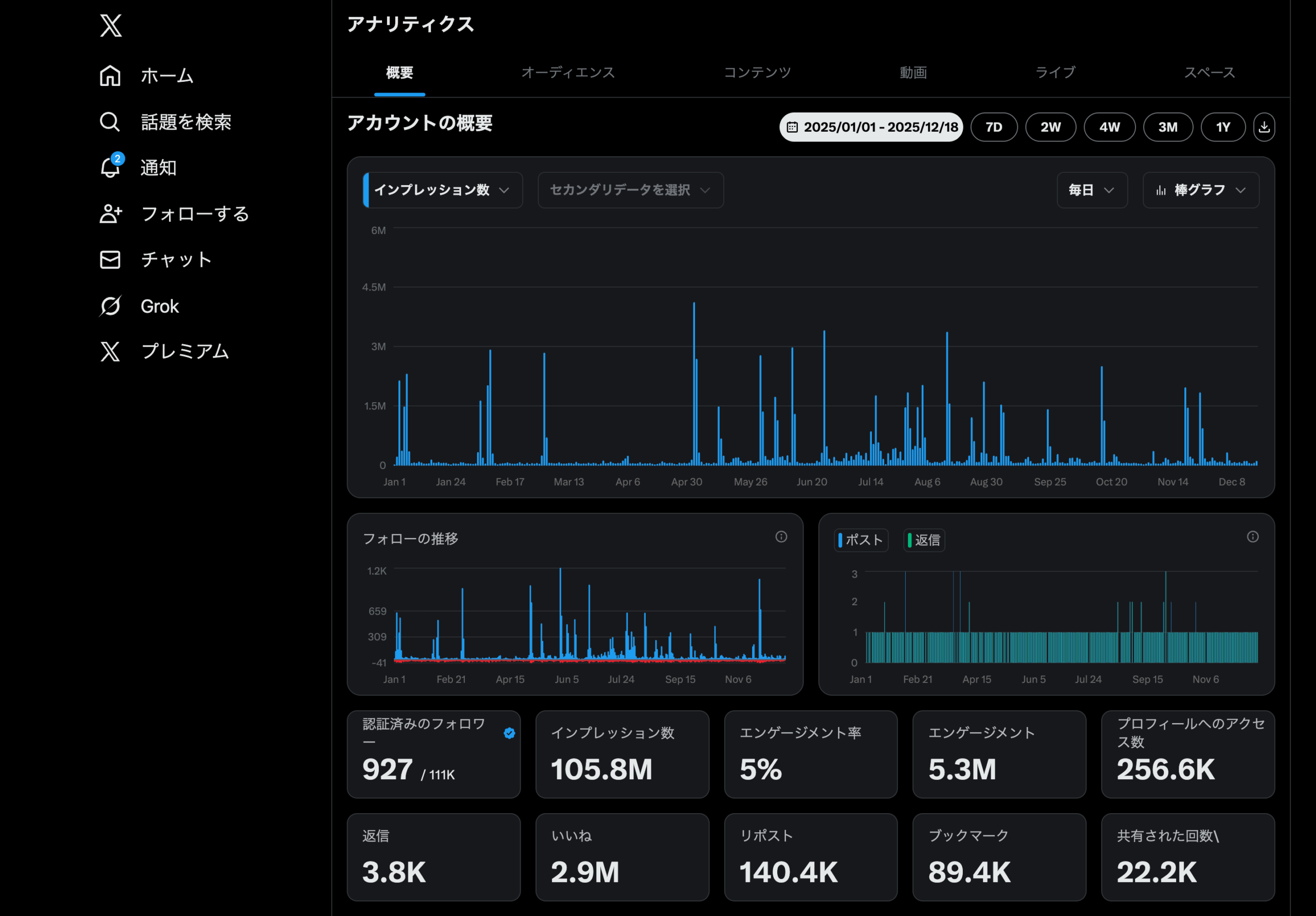Open プレミアム settings

coord(109,352)
